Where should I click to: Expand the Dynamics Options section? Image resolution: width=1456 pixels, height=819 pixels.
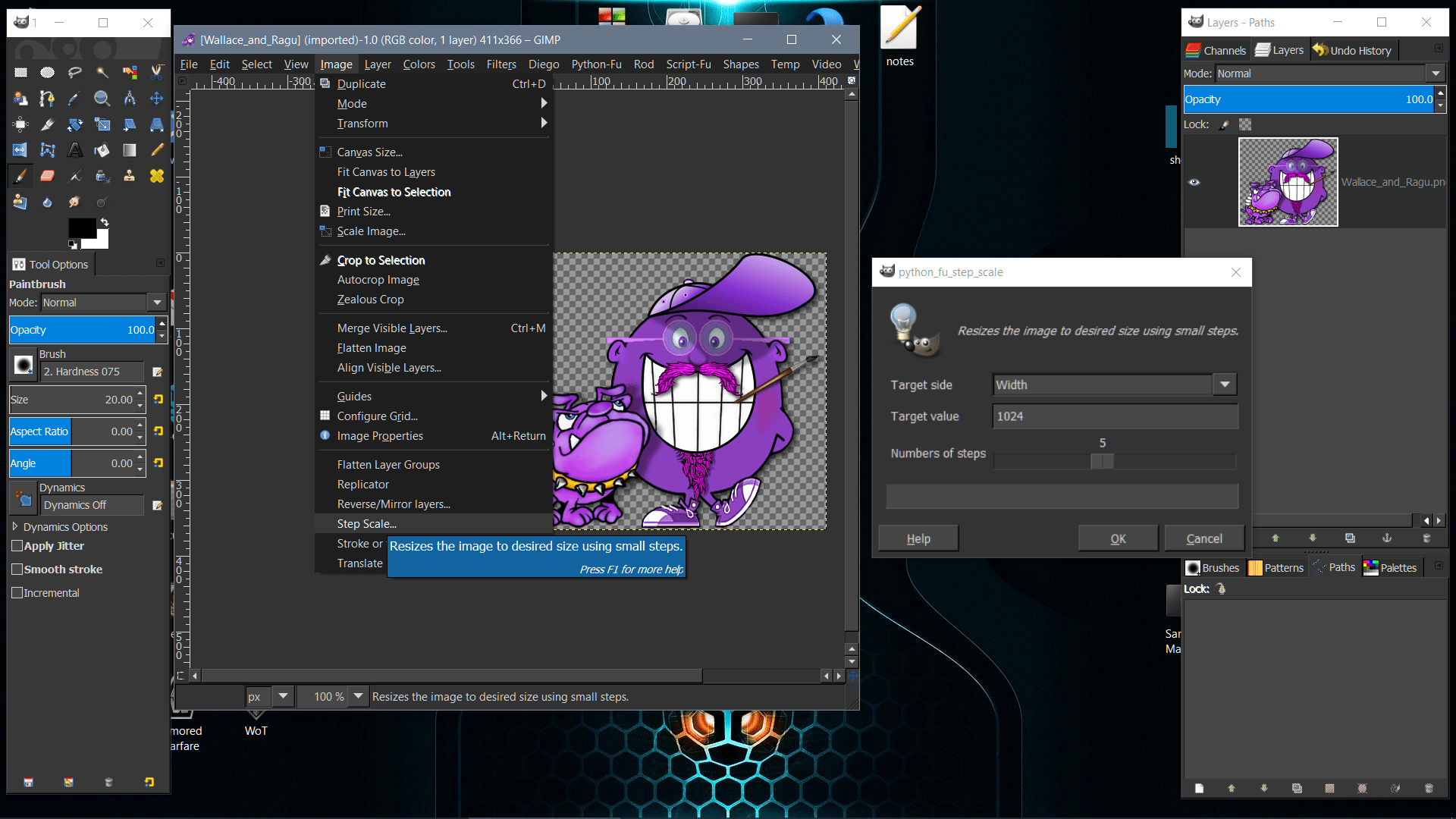point(17,526)
